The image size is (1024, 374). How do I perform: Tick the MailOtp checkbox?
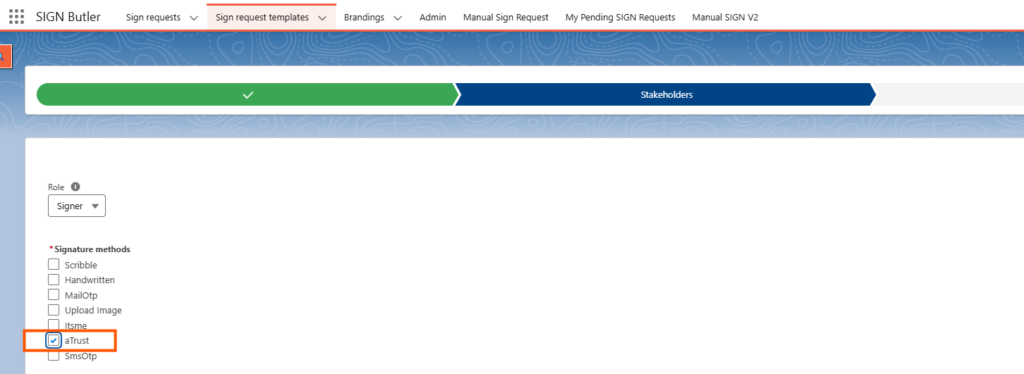coord(54,295)
